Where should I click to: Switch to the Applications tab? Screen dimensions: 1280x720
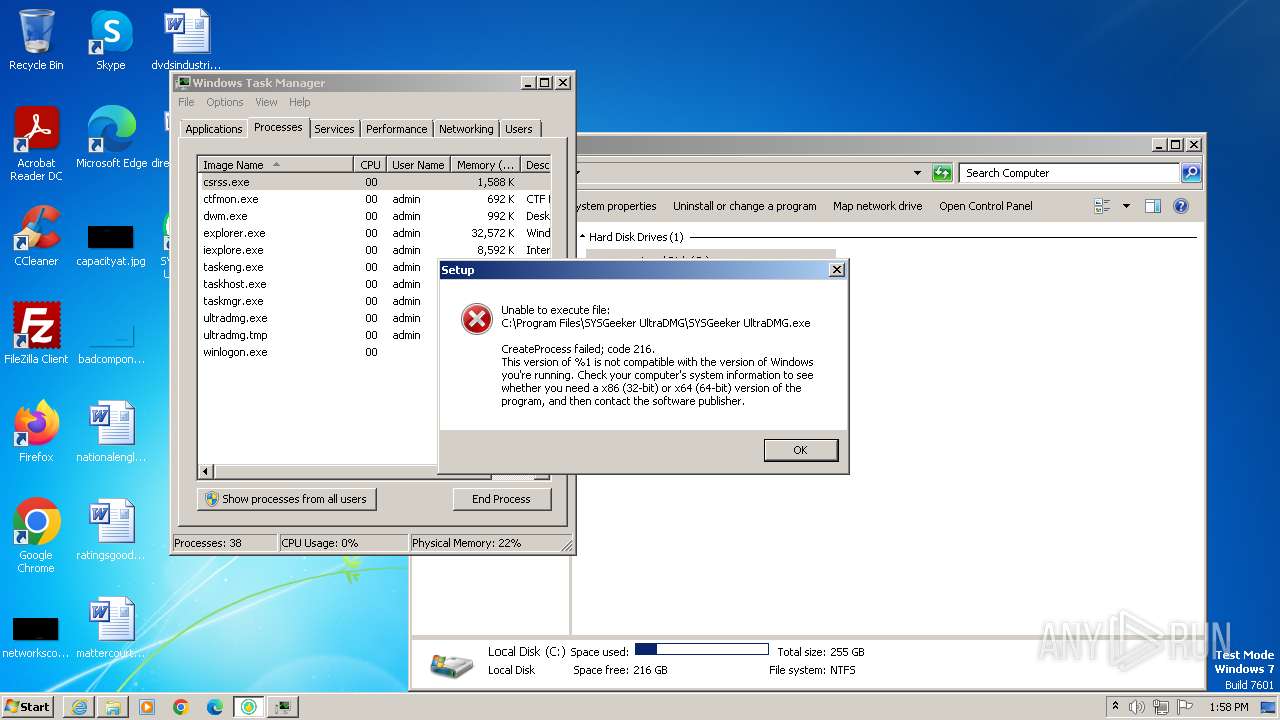[x=213, y=129]
